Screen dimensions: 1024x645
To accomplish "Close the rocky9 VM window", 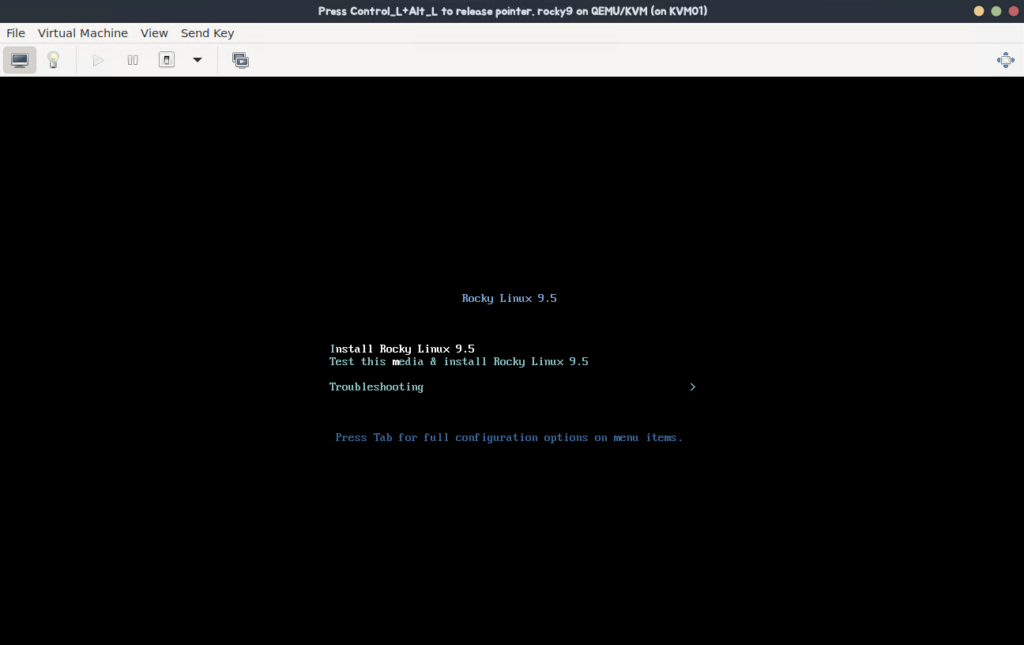I will click(1013, 10).
